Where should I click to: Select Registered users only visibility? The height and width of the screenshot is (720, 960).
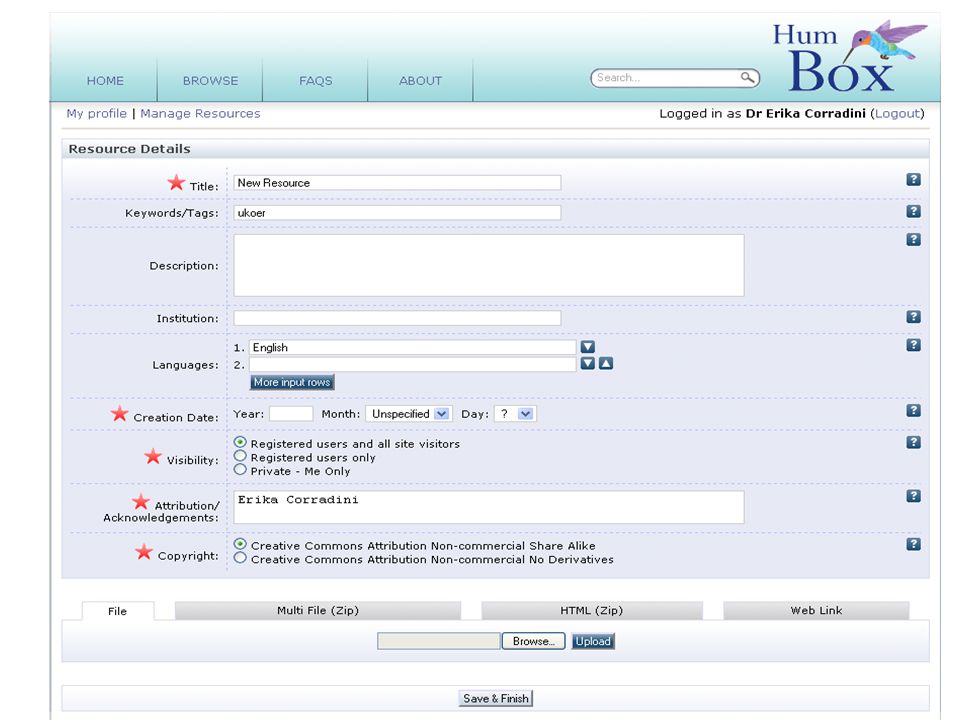pos(240,456)
